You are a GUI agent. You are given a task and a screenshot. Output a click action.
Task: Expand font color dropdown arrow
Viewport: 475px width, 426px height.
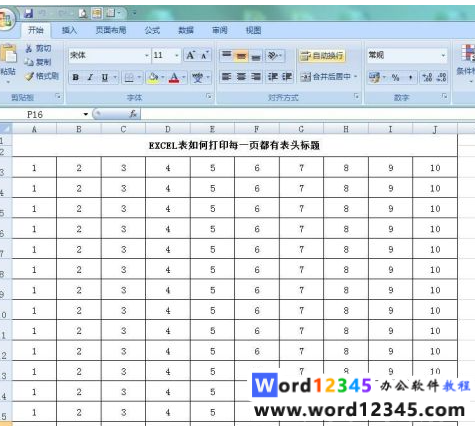tap(184, 78)
